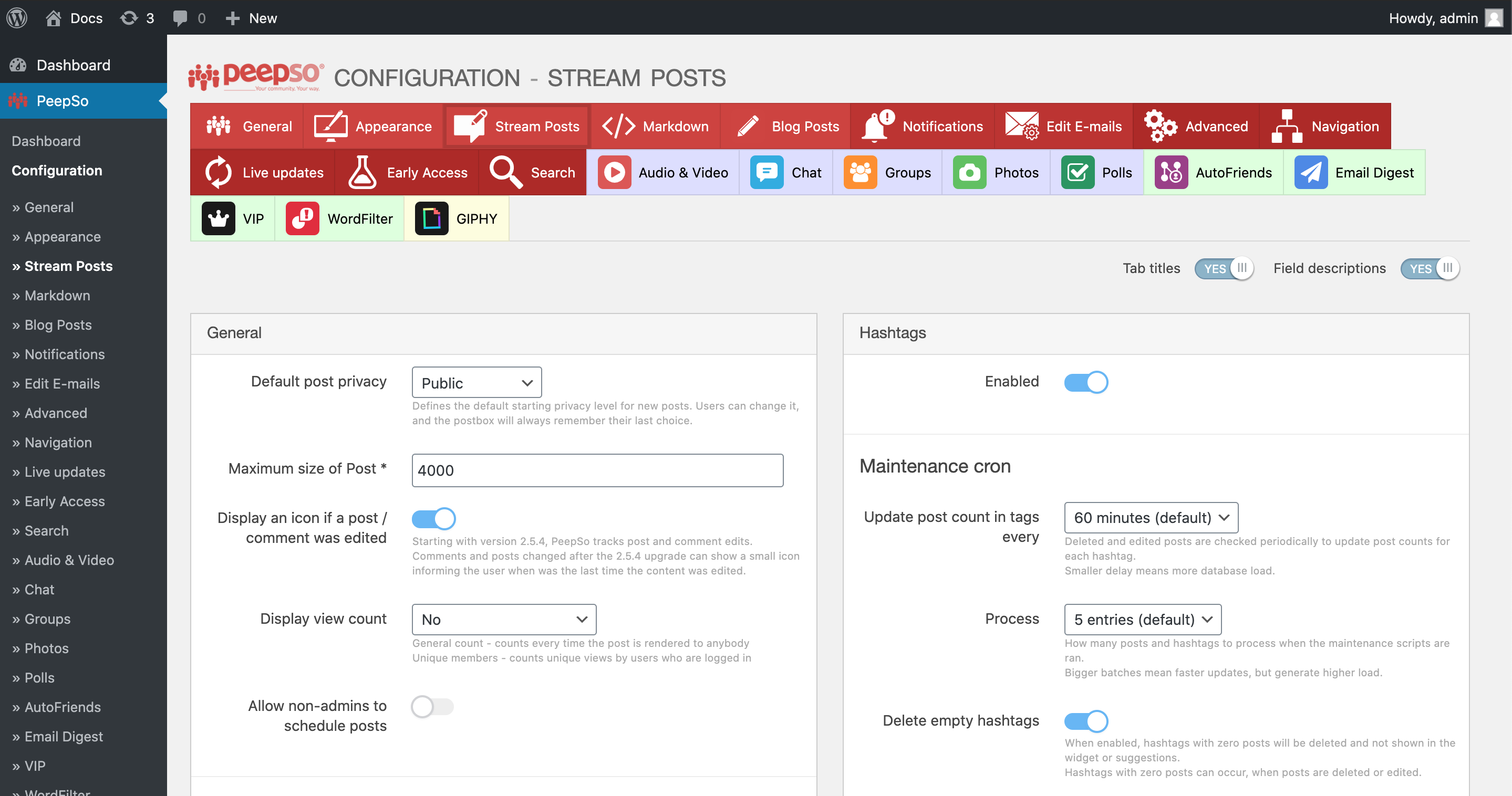Image resolution: width=1512 pixels, height=796 pixels.
Task: Open » Markdown sidebar link
Action: coord(51,295)
